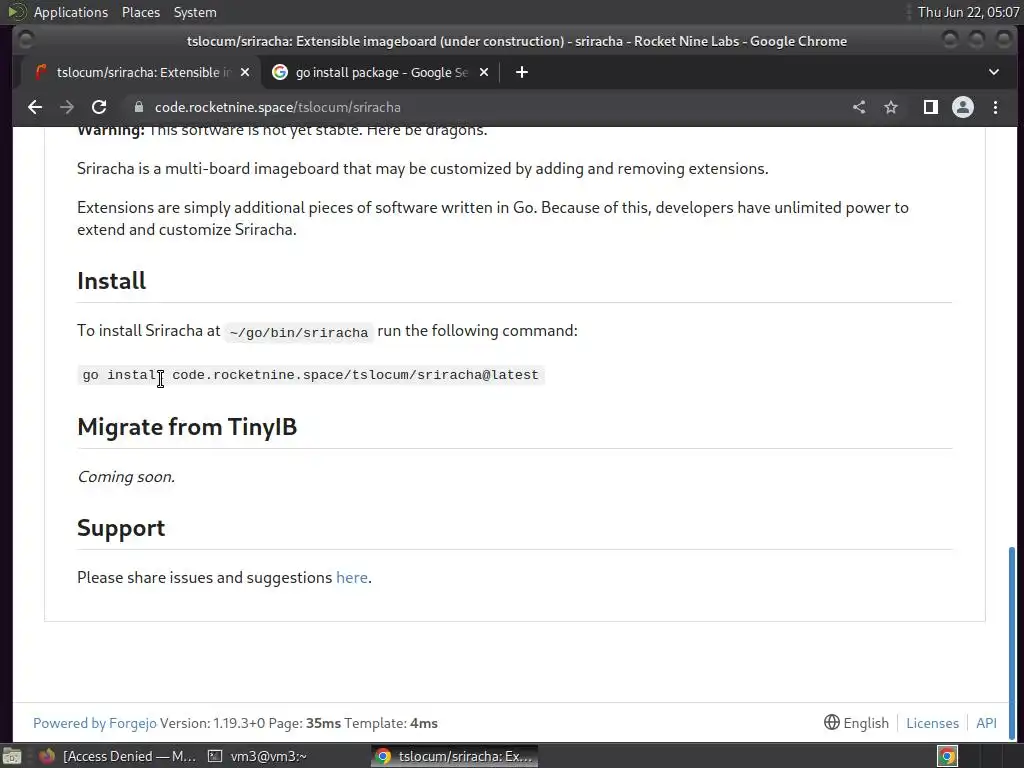Bookmark this page with star icon
This screenshot has height=768, width=1024.
[891, 107]
